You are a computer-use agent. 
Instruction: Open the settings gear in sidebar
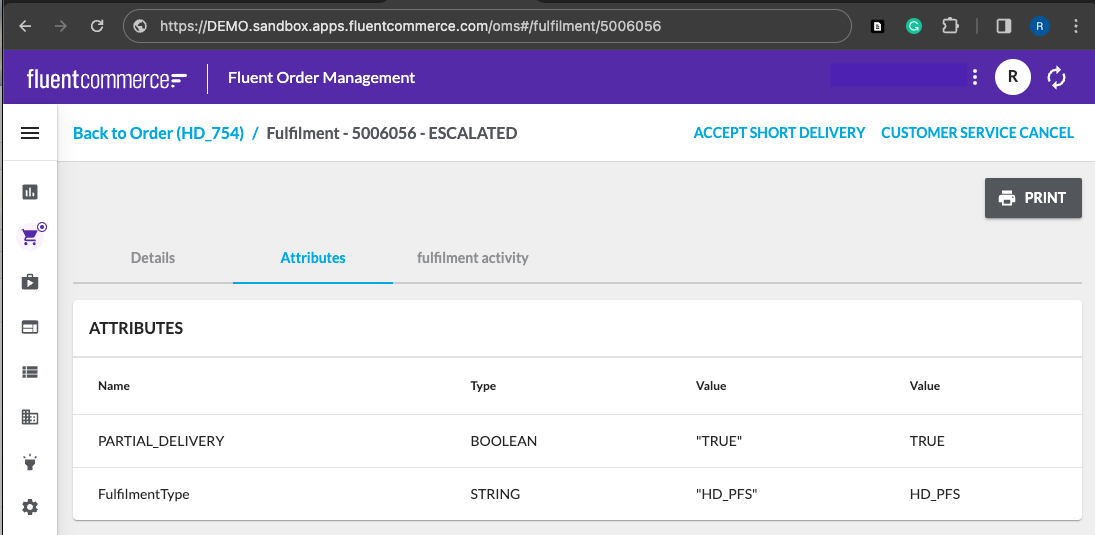pyautogui.click(x=30, y=507)
